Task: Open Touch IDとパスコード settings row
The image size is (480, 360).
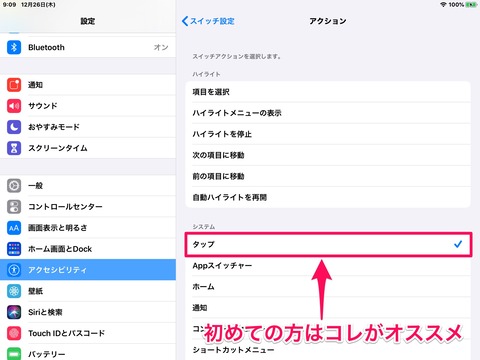Action: tap(88, 333)
